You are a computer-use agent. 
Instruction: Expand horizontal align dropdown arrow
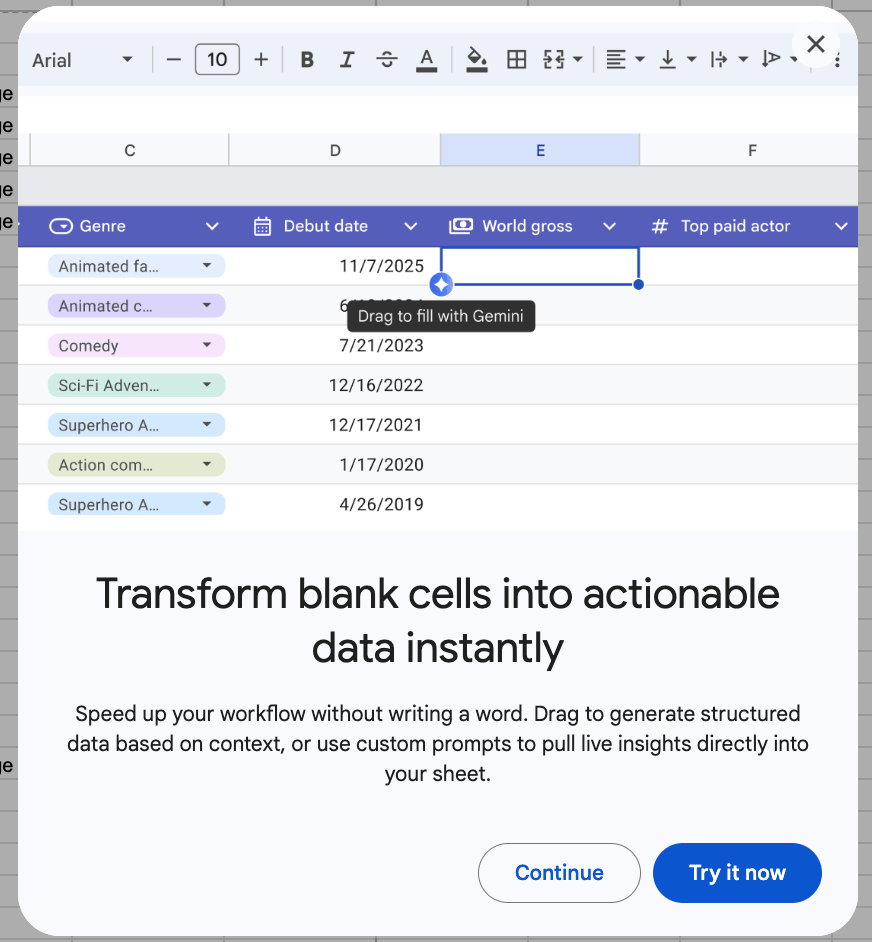(x=640, y=59)
